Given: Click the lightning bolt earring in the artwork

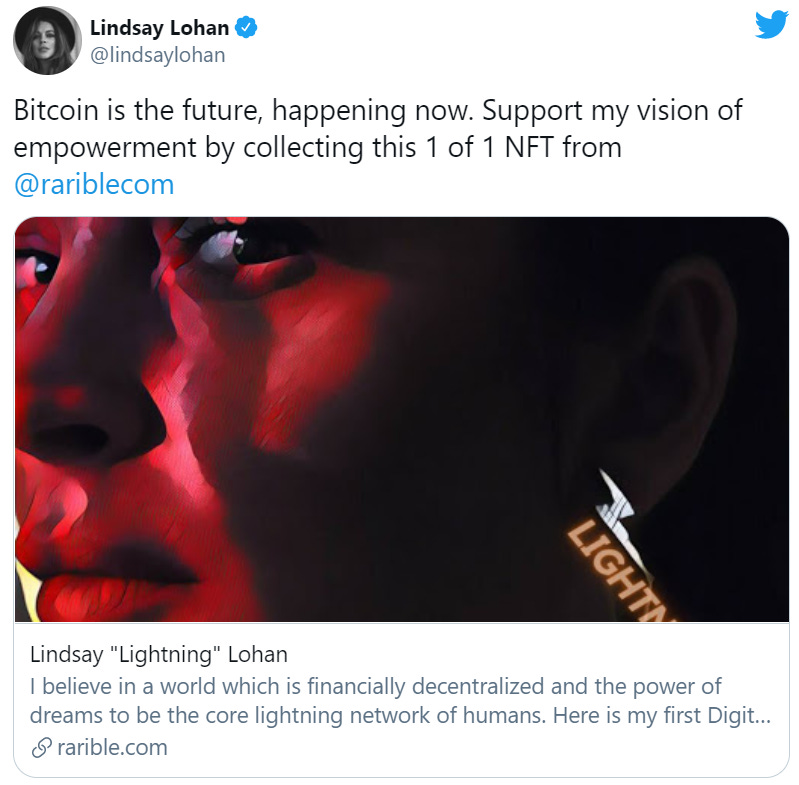Looking at the screenshot, I should tap(617, 504).
